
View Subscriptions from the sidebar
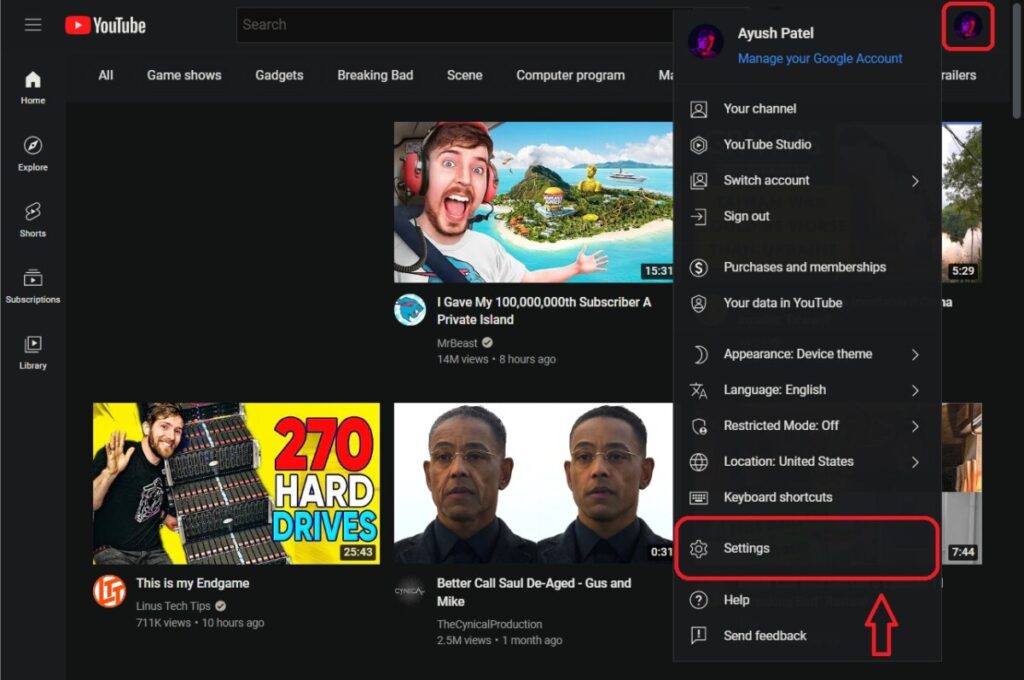pyautogui.click(x=32, y=285)
